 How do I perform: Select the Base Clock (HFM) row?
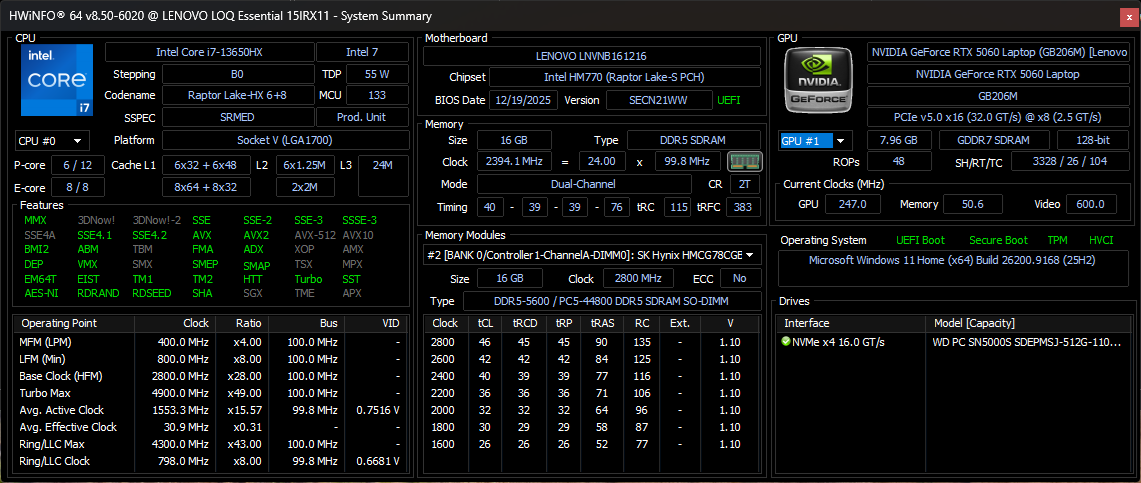(210, 376)
